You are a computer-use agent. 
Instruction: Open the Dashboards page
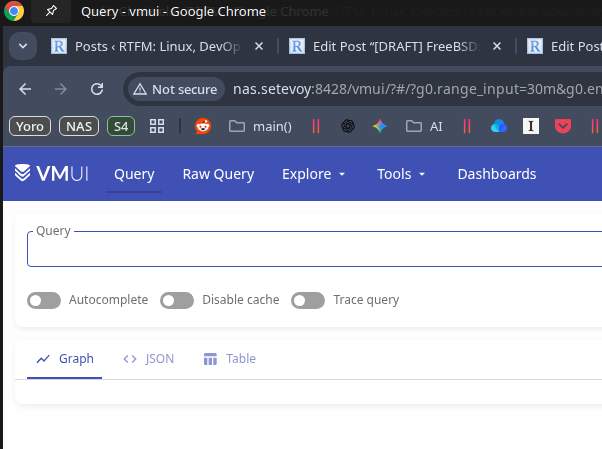click(x=497, y=174)
